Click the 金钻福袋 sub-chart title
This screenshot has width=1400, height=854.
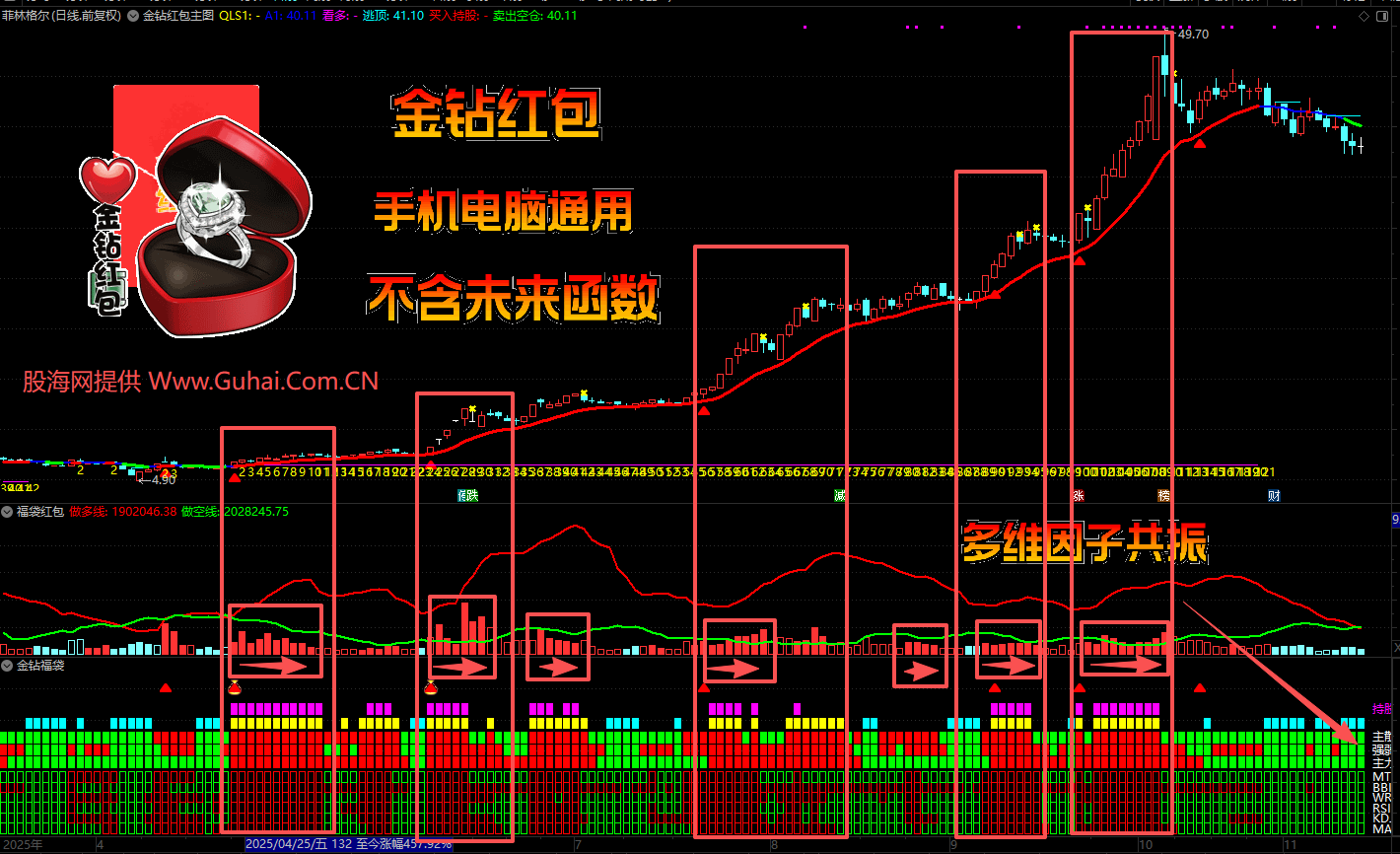pos(40,666)
